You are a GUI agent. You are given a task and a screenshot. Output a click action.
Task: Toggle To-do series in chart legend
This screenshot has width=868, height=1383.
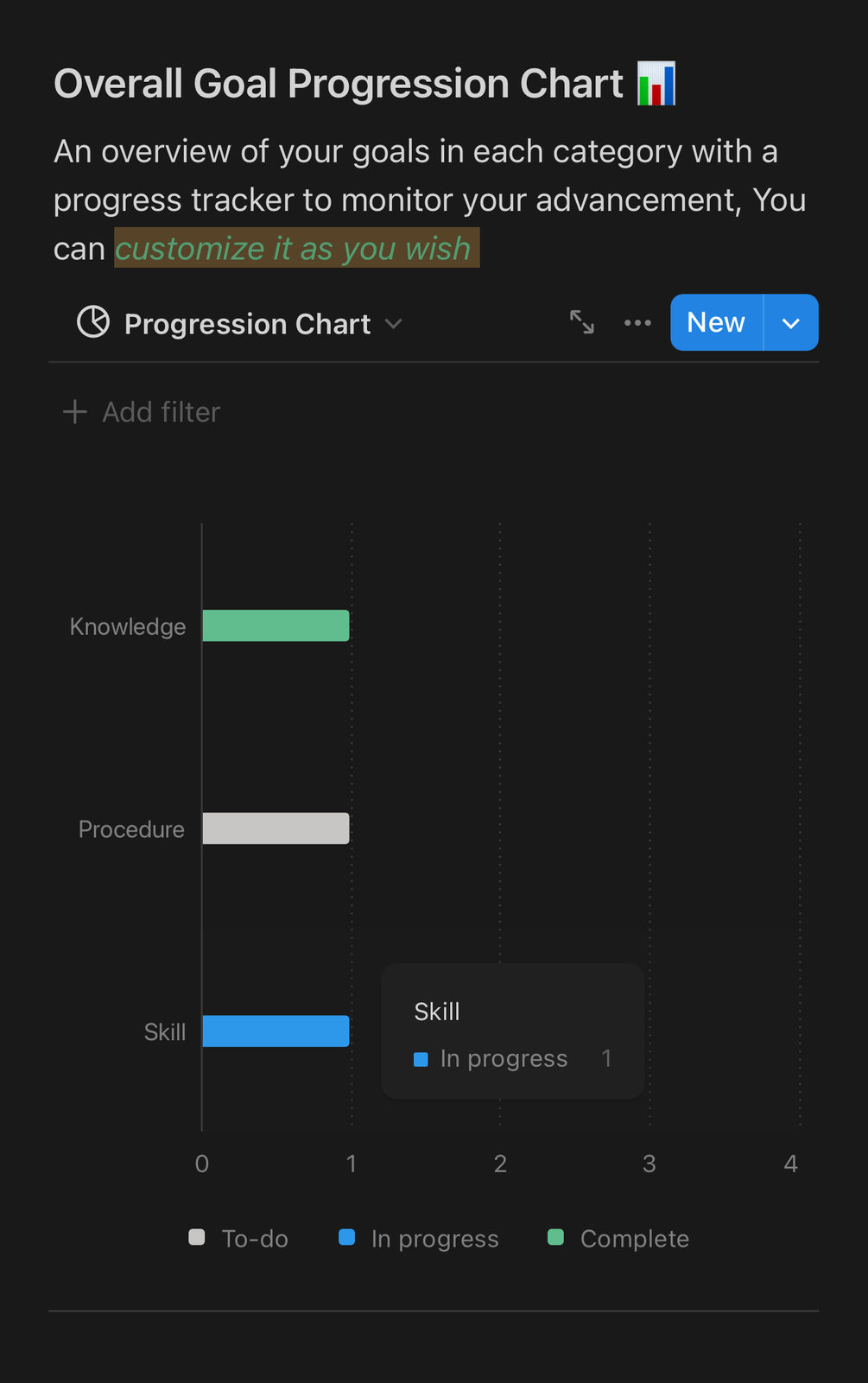(x=238, y=1238)
